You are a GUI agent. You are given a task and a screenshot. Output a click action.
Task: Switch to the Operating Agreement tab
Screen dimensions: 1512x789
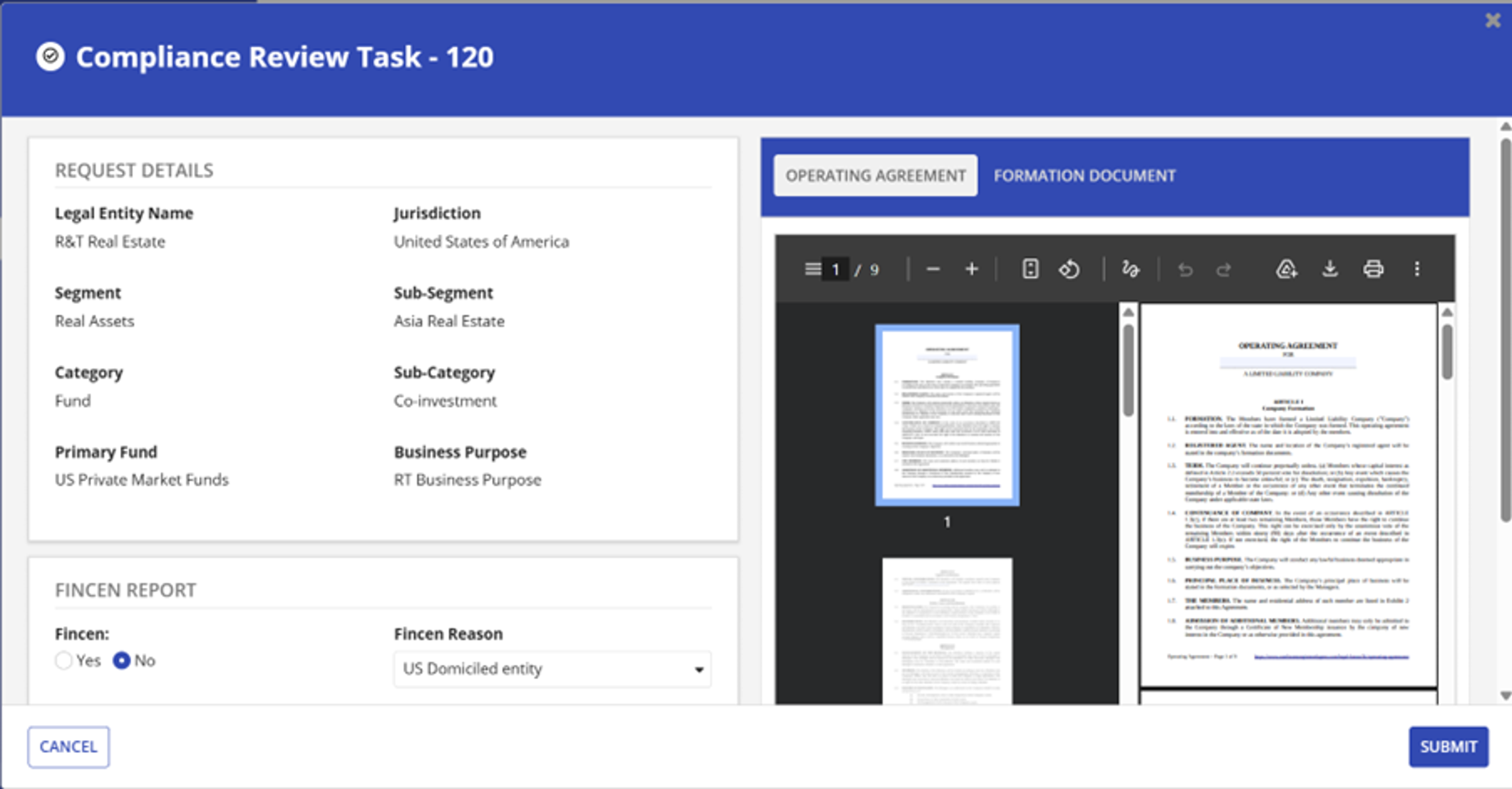click(875, 176)
